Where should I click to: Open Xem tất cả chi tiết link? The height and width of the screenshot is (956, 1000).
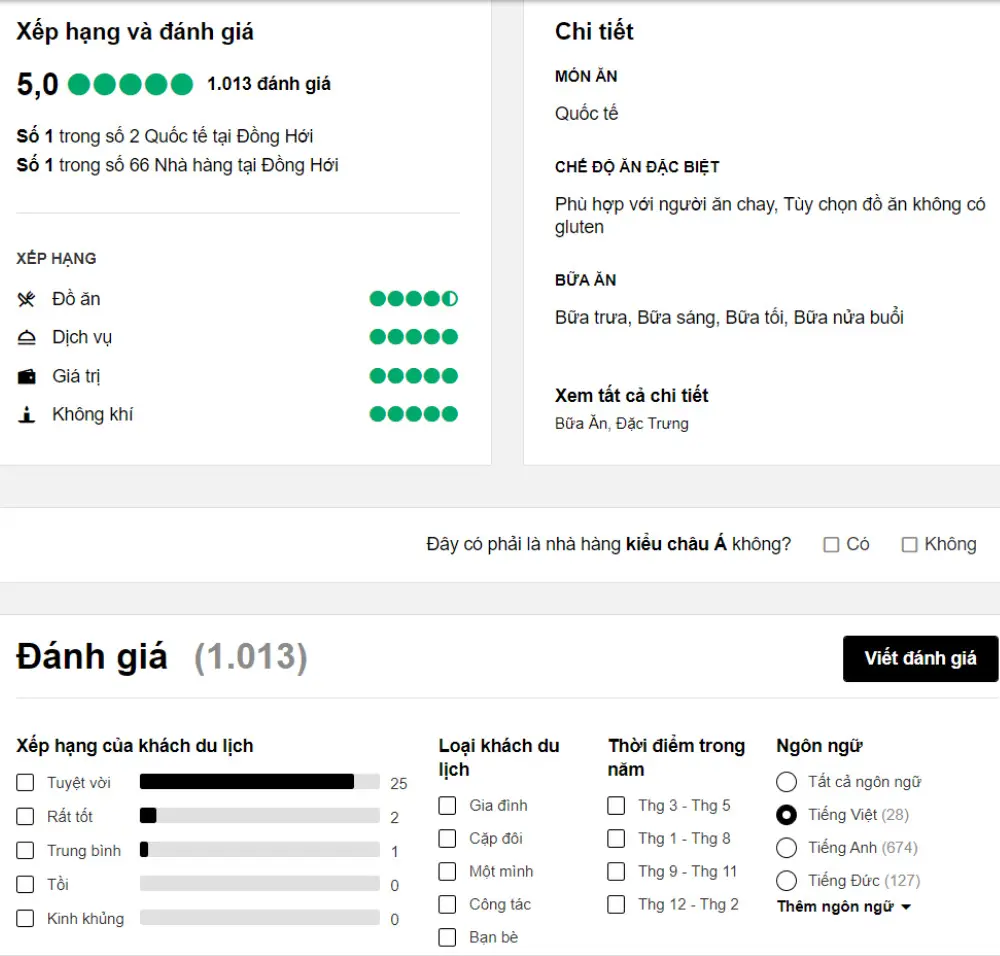pos(631,395)
